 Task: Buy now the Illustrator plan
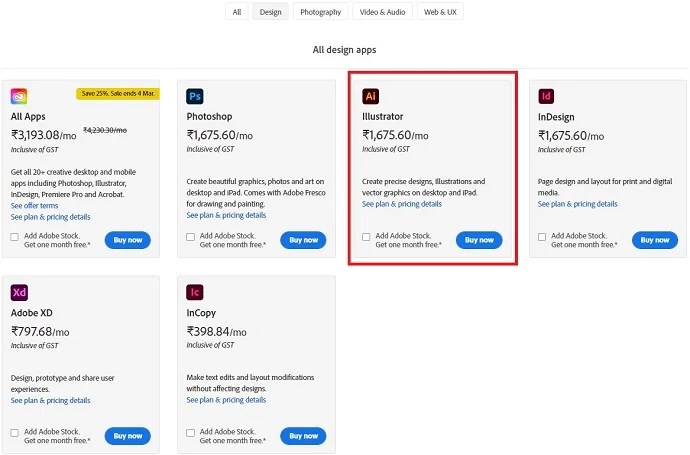click(x=479, y=240)
